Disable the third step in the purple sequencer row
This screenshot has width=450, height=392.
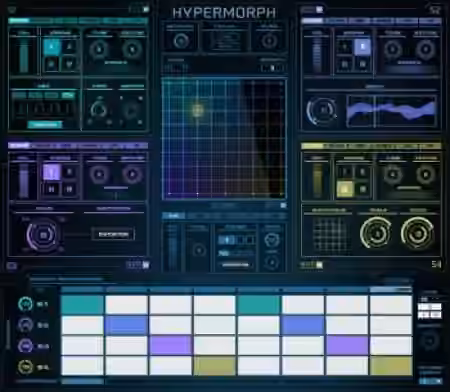pos(170,345)
